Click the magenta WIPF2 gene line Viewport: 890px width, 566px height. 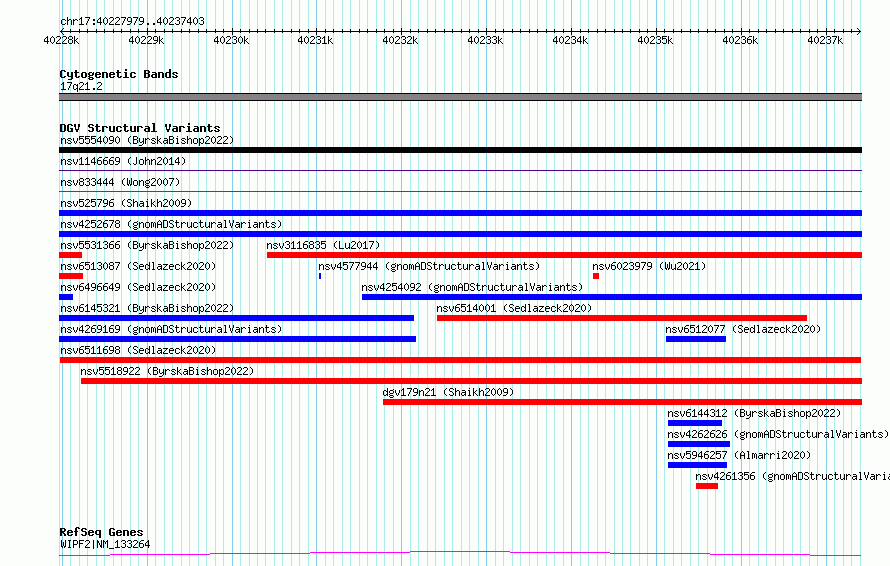(460, 554)
